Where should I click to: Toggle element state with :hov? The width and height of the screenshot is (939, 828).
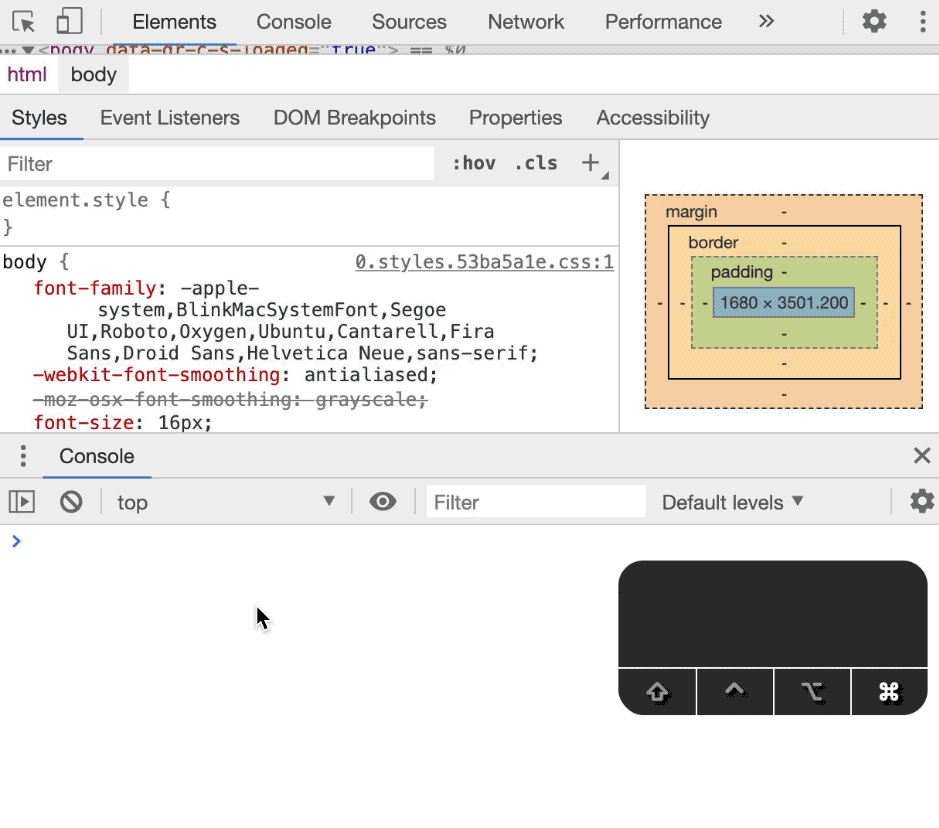pyautogui.click(x=474, y=163)
